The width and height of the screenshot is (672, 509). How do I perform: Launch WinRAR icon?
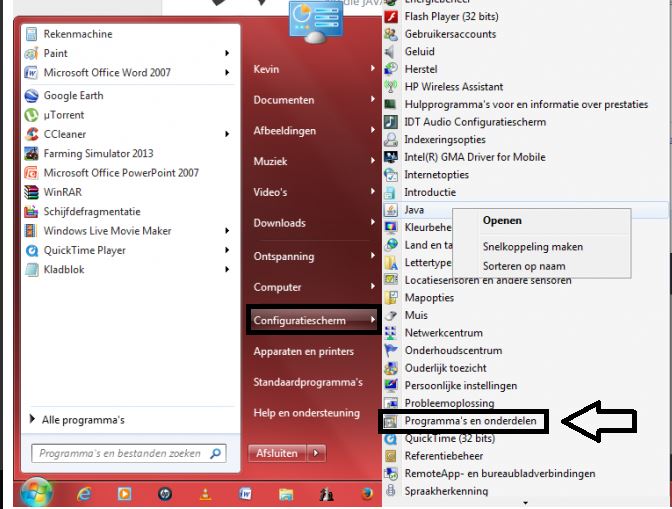click(32, 192)
